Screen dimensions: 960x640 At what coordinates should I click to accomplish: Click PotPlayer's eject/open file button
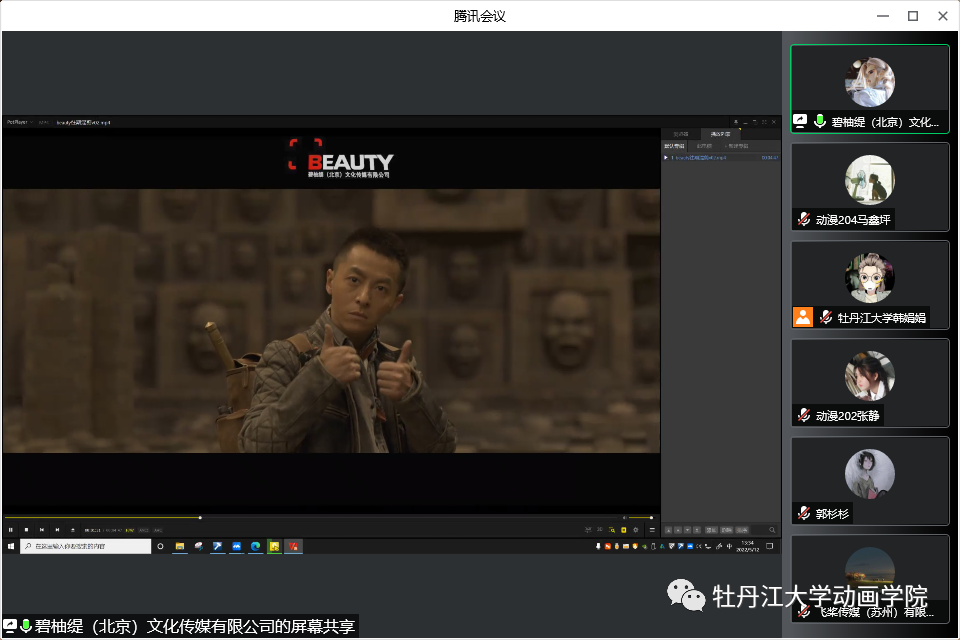[73, 530]
